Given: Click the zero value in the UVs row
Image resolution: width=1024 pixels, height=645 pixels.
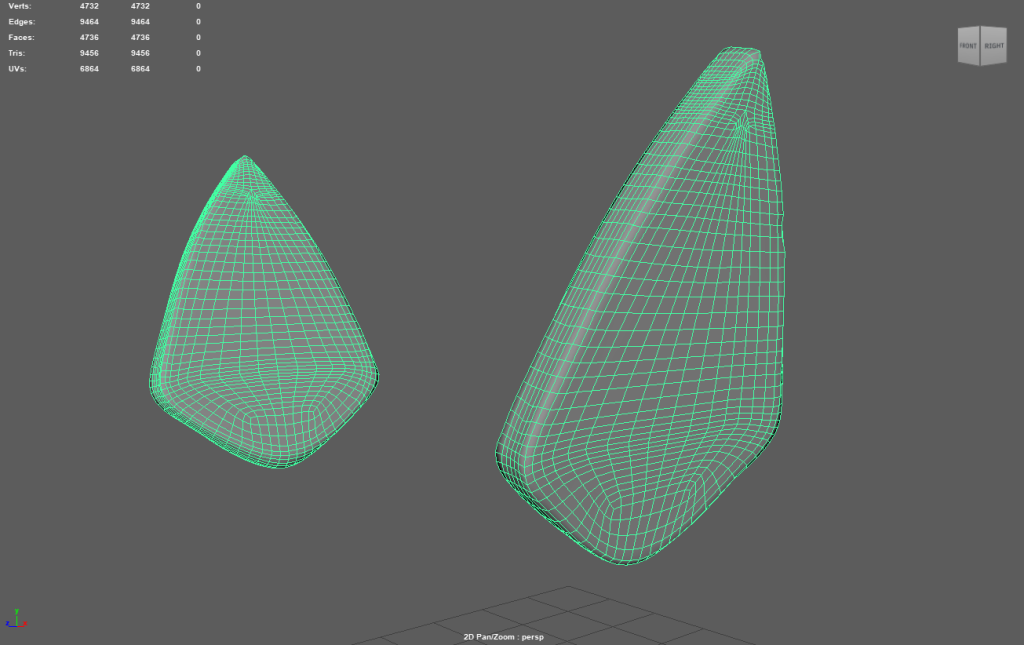Looking at the screenshot, I should [198, 68].
